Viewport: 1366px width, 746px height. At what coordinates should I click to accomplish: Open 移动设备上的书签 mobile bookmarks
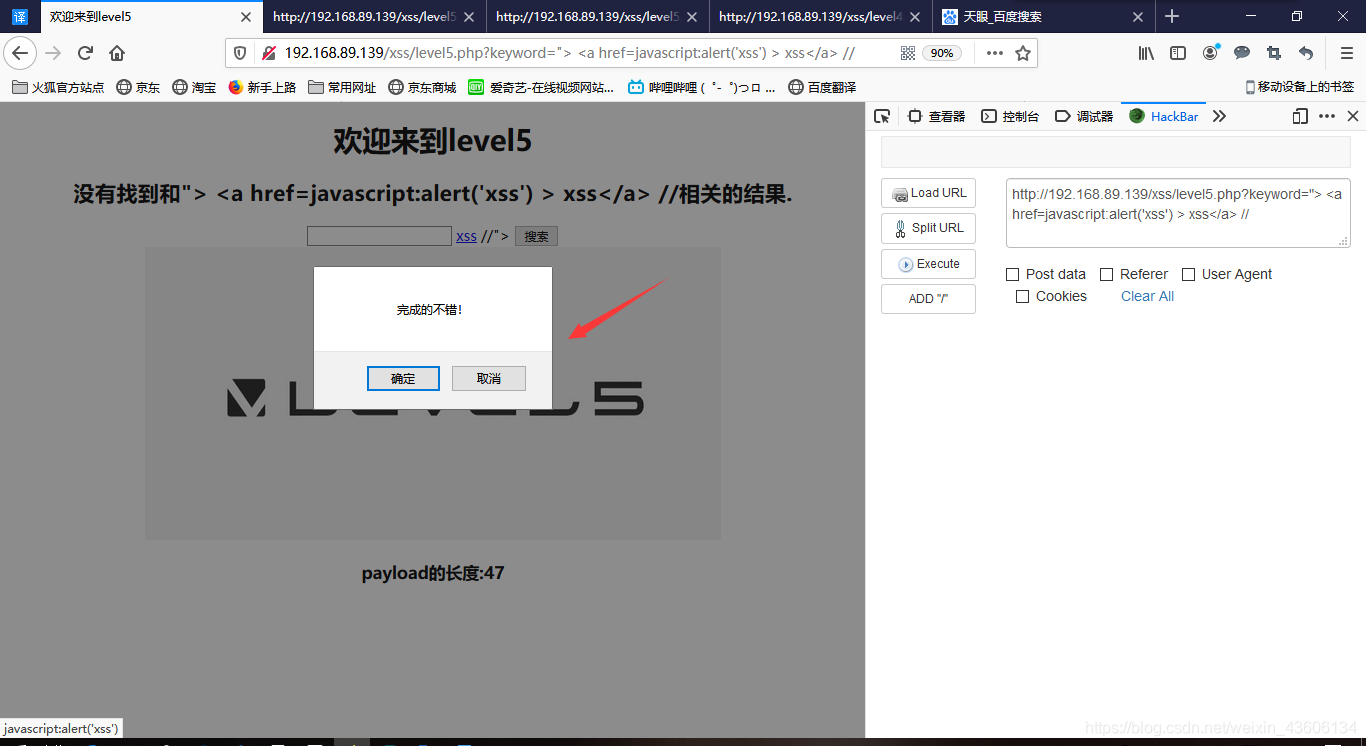pyautogui.click(x=1300, y=88)
